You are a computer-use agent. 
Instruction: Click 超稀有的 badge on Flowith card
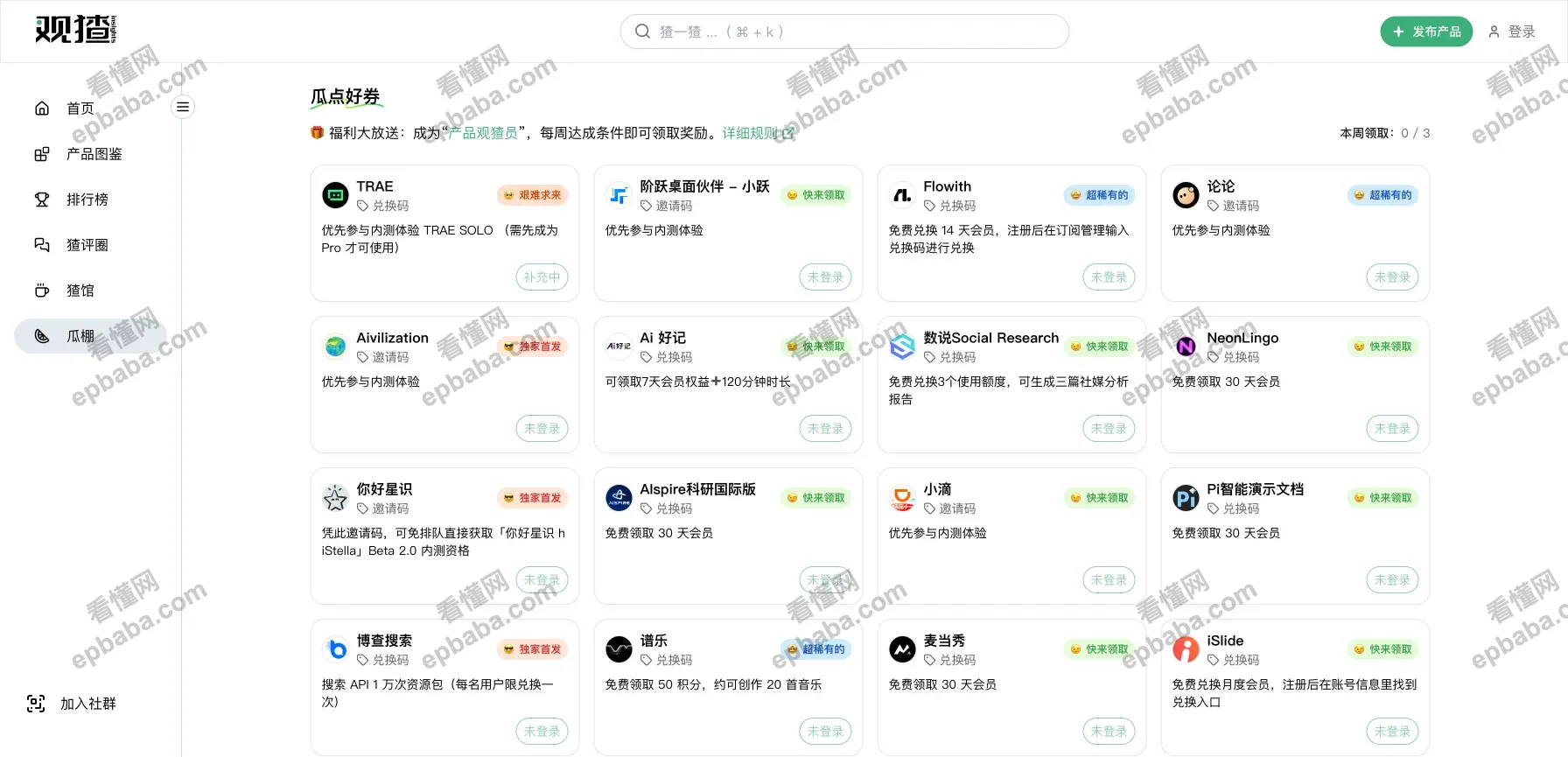(1100, 195)
